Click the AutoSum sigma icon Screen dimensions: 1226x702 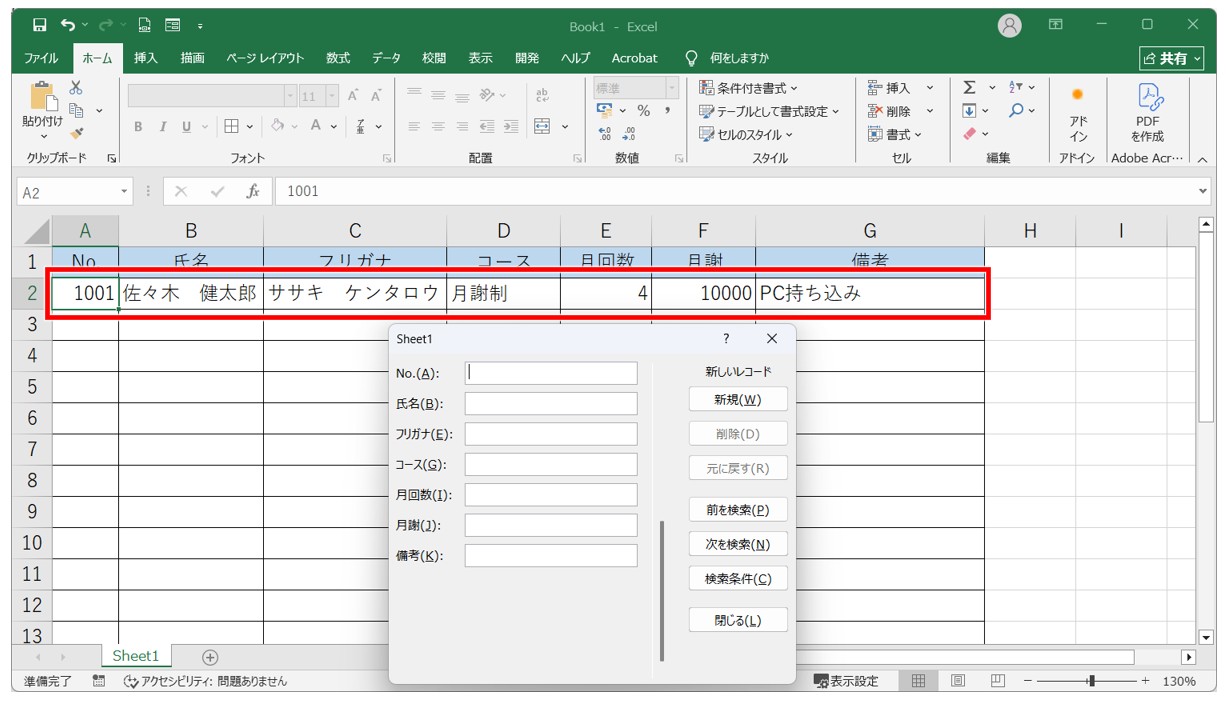click(969, 88)
